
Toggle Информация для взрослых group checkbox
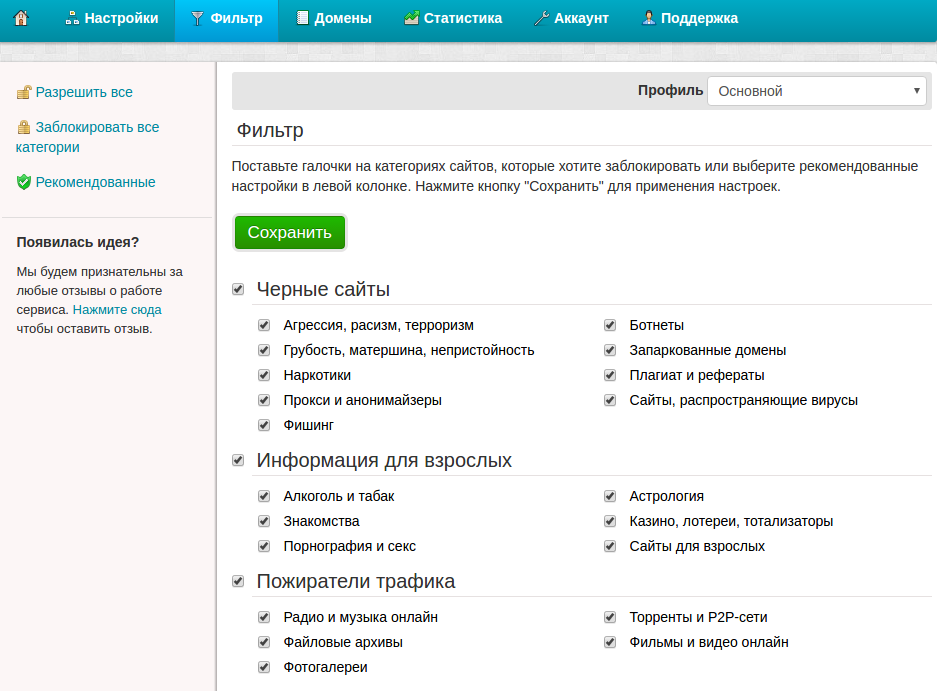click(238, 460)
